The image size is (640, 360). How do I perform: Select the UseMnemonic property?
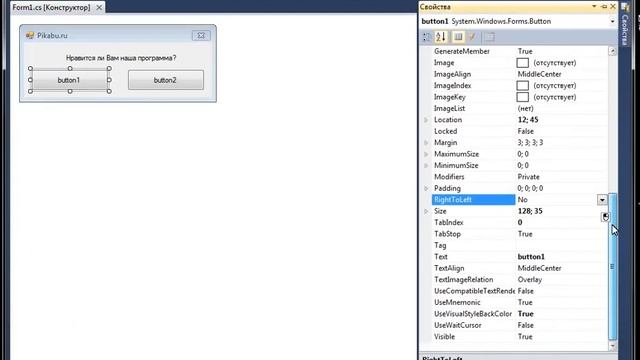520,303
